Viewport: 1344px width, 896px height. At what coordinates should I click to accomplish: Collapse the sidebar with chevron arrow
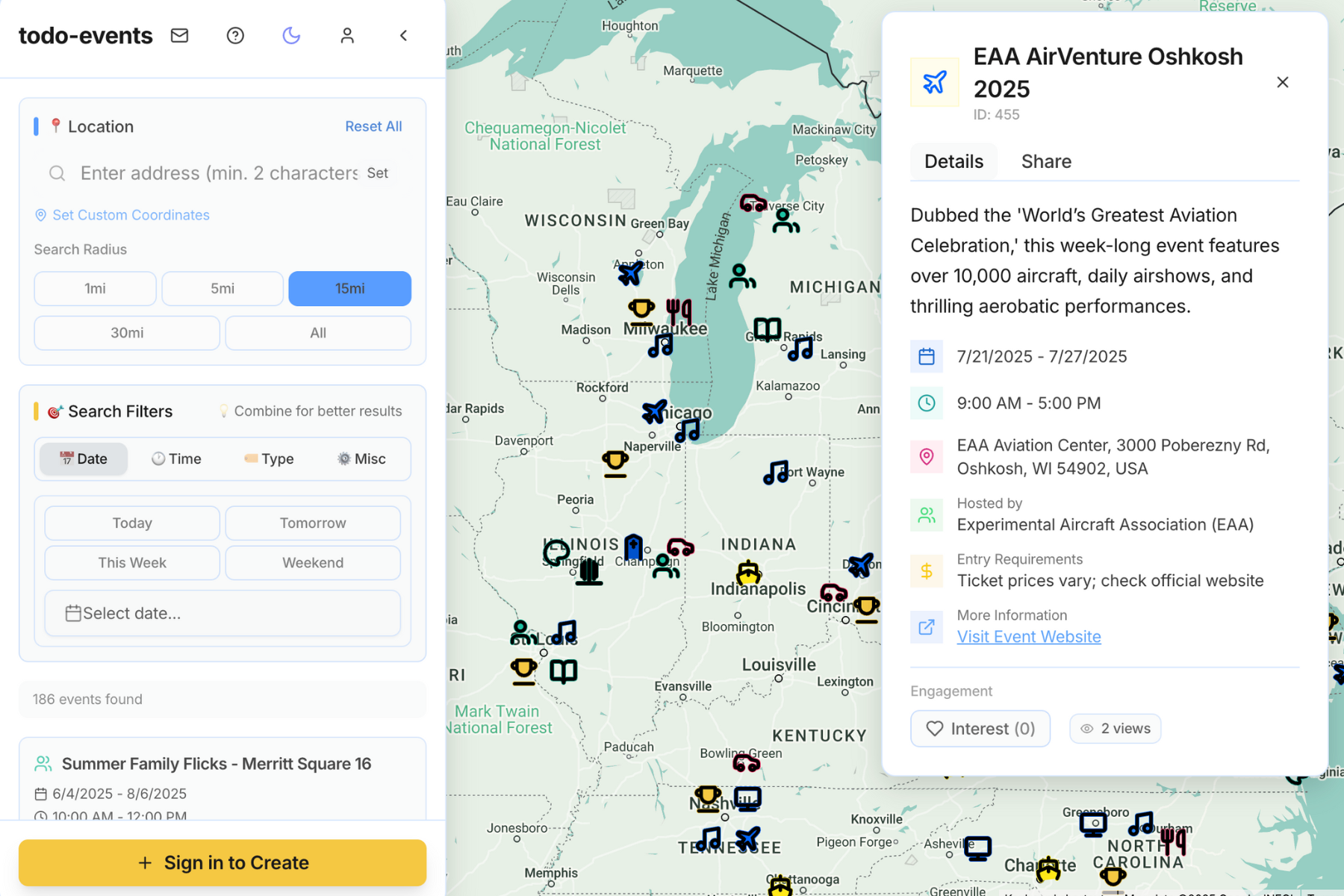(x=403, y=35)
